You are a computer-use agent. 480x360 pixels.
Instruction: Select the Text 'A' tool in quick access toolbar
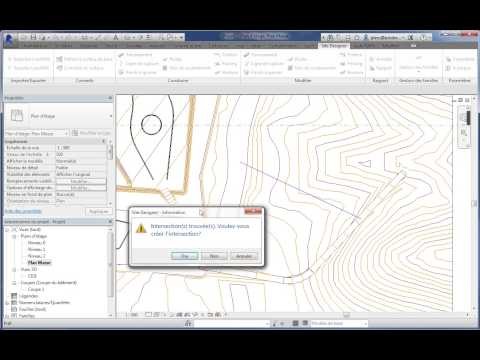click(116, 37)
